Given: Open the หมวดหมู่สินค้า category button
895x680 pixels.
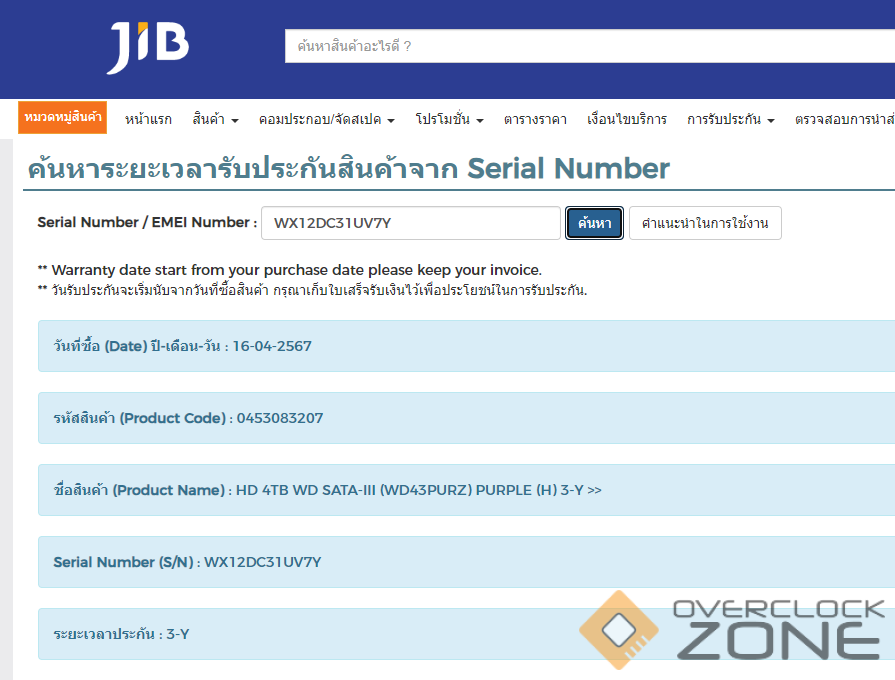Looking at the screenshot, I should 63,117.
